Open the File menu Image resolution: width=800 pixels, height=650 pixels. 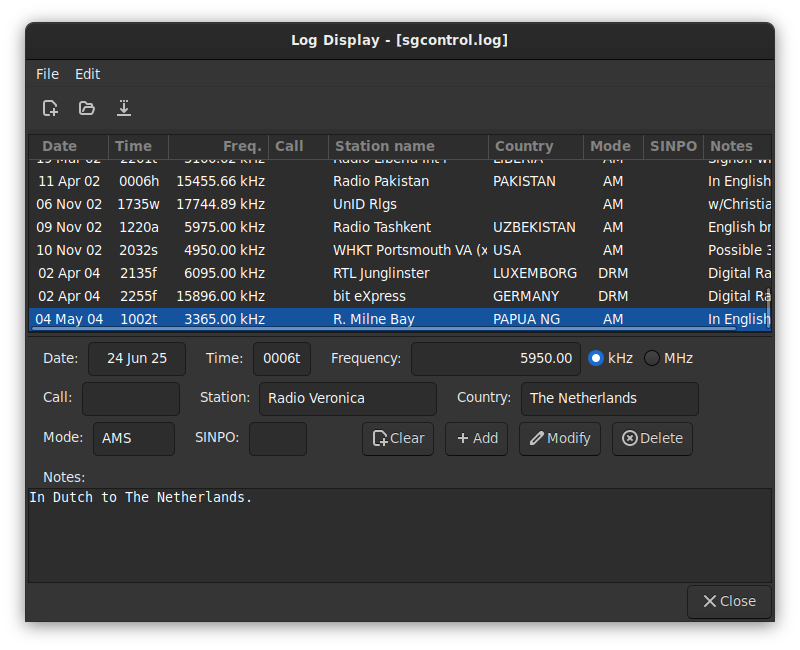coord(47,74)
